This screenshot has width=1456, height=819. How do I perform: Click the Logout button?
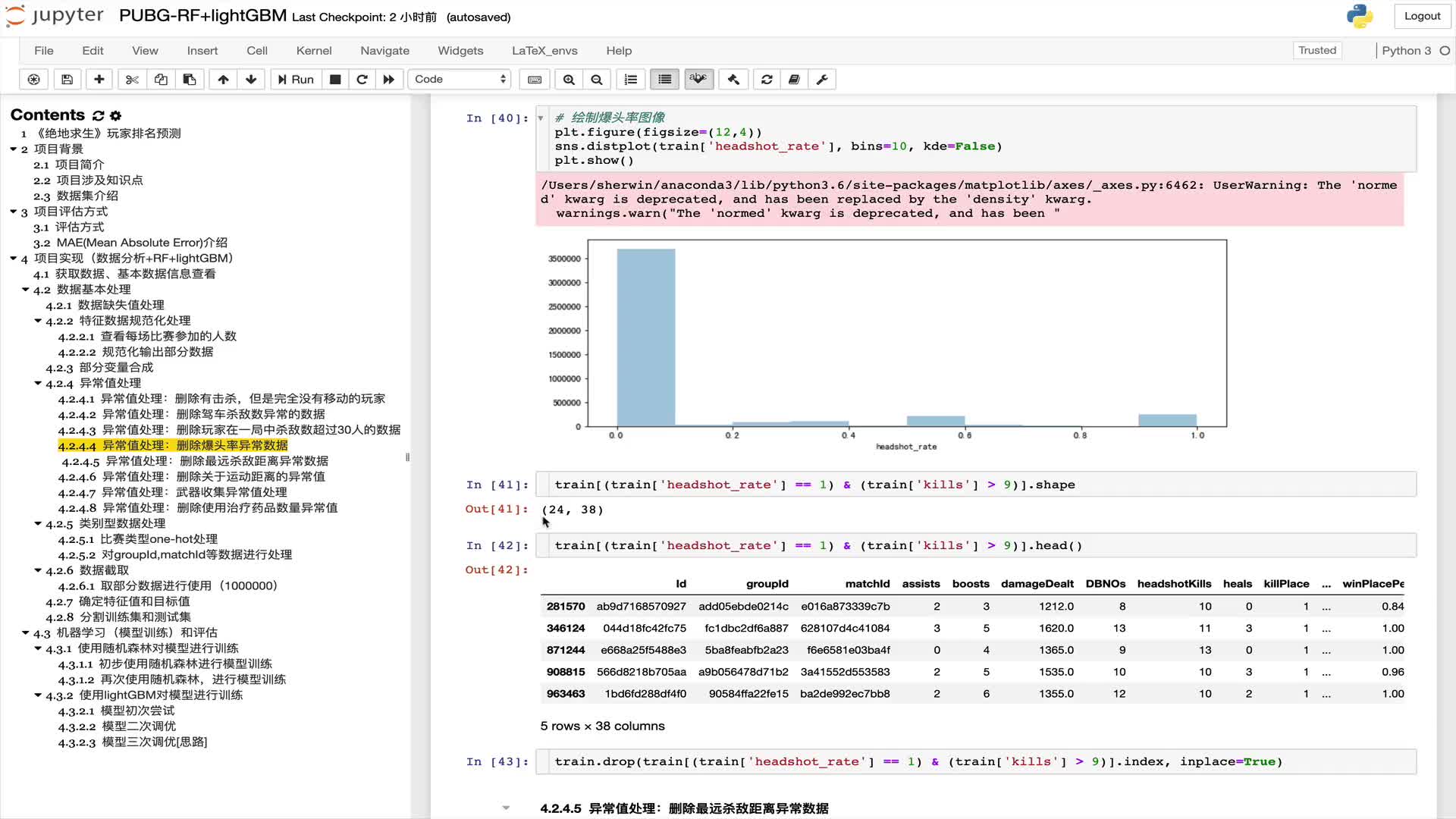(x=1422, y=16)
